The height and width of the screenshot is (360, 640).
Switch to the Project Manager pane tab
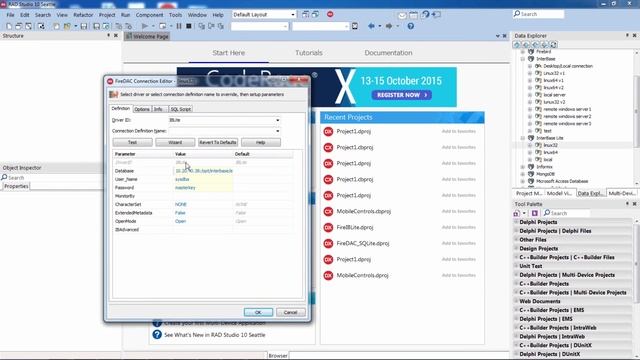529,193
